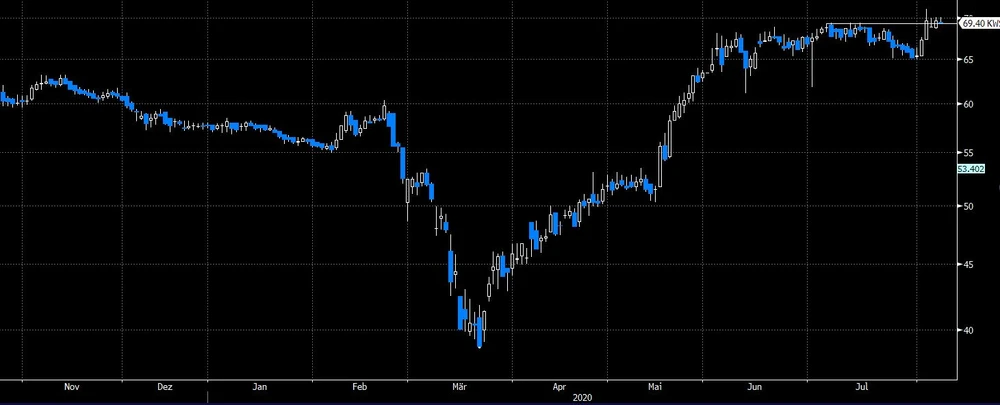Select the Mär month label
1000x405 pixels.
click(x=459, y=385)
